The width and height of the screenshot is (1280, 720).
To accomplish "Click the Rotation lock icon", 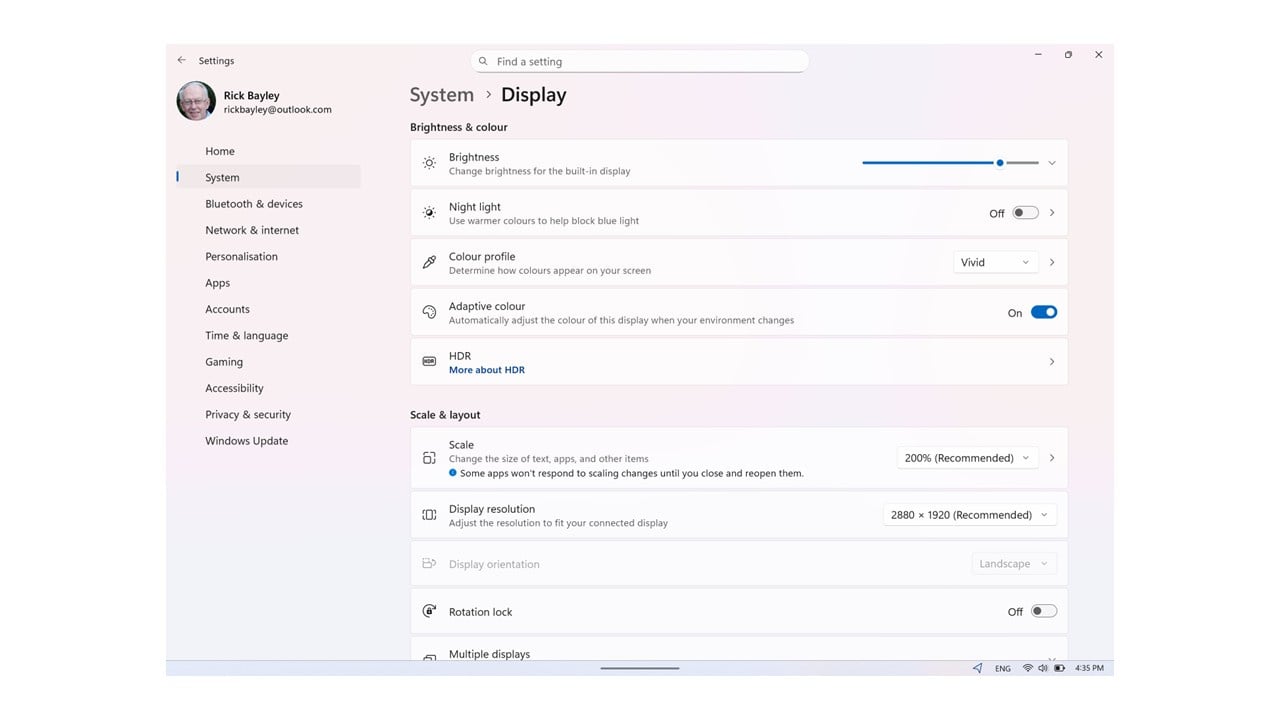I will point(429,611).
